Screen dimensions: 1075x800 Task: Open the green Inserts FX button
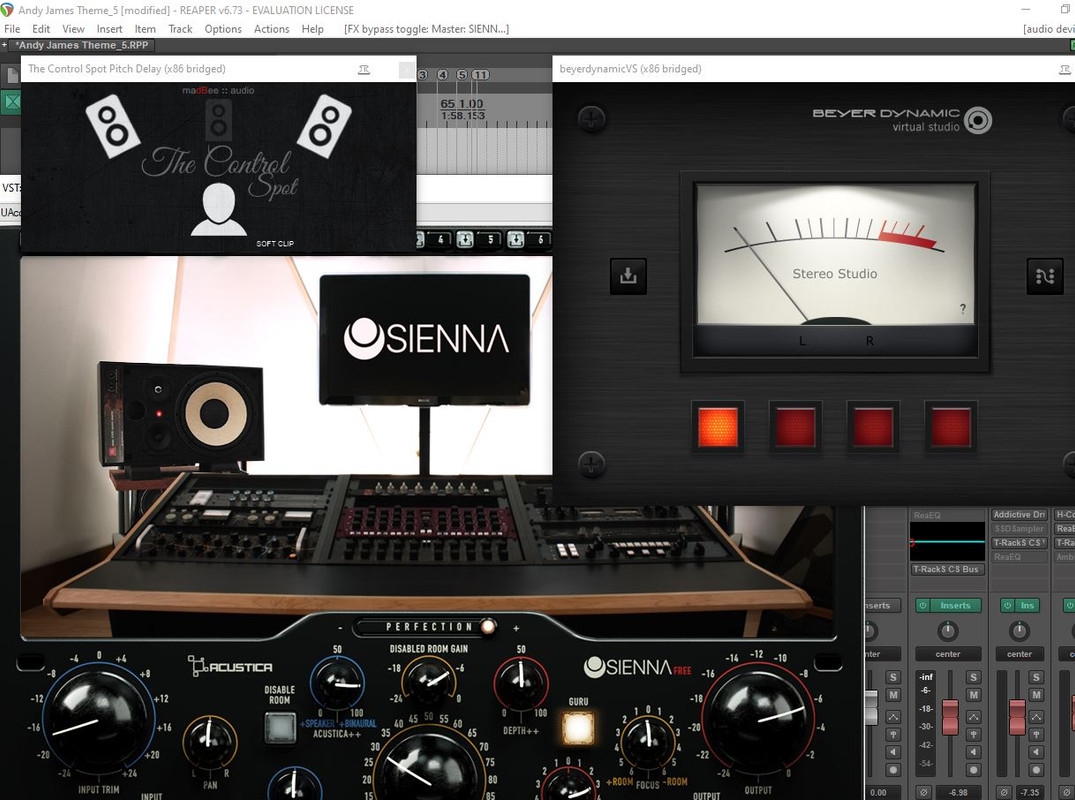pyautogui.click(x=955, y=605)
